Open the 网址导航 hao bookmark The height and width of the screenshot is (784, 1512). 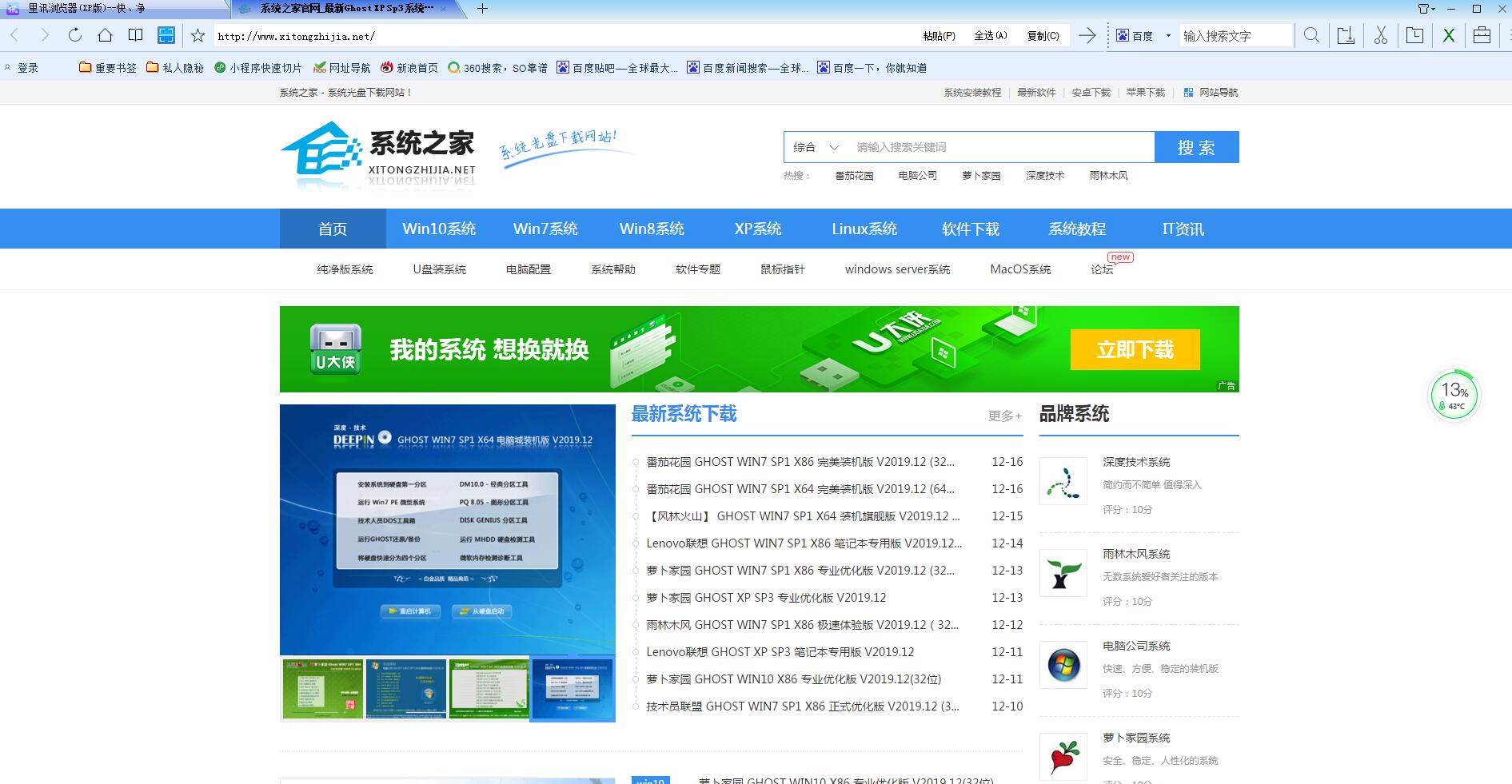[x=342, y=68]
